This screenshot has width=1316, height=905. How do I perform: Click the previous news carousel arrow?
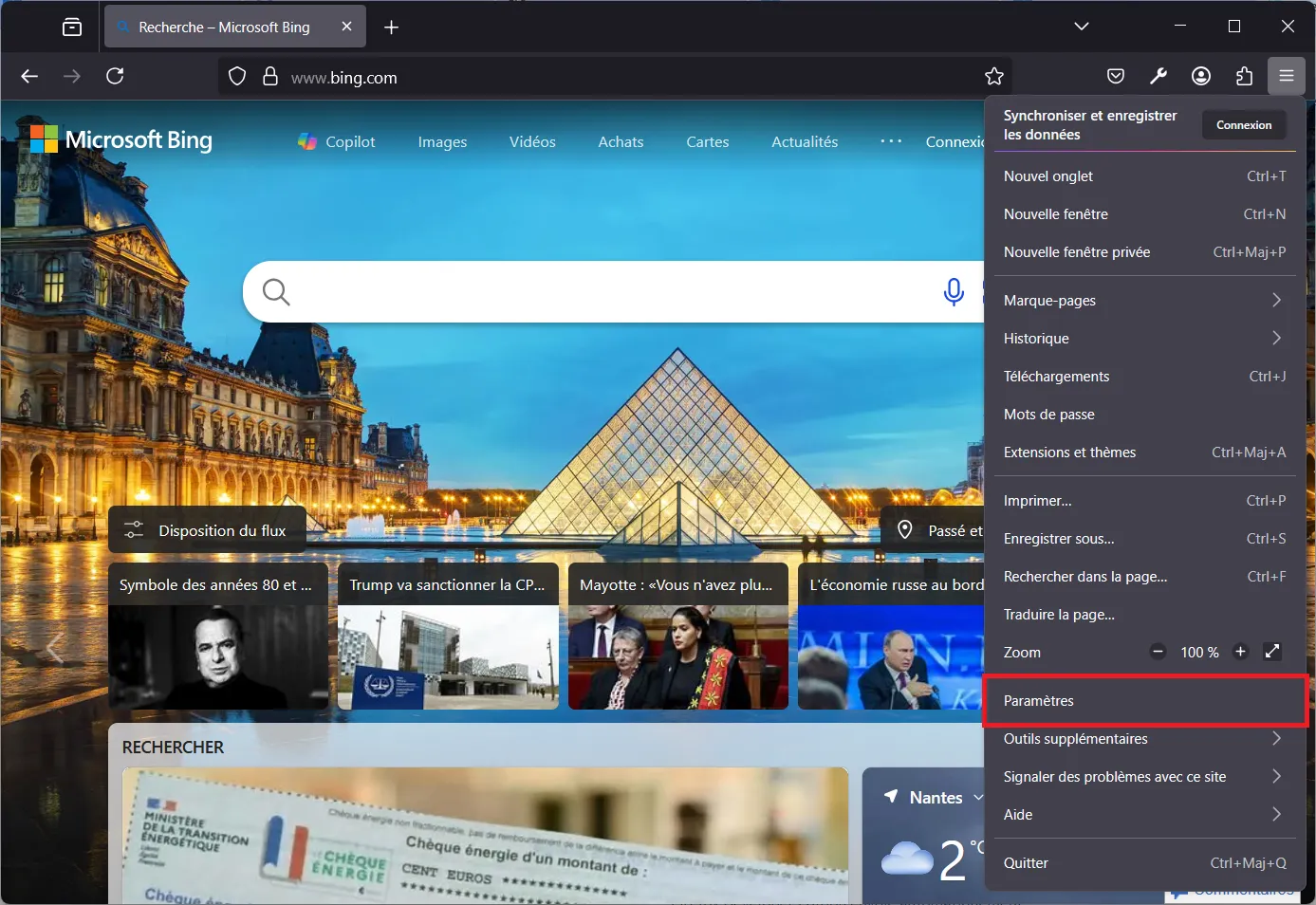click(x=54, y=649)
